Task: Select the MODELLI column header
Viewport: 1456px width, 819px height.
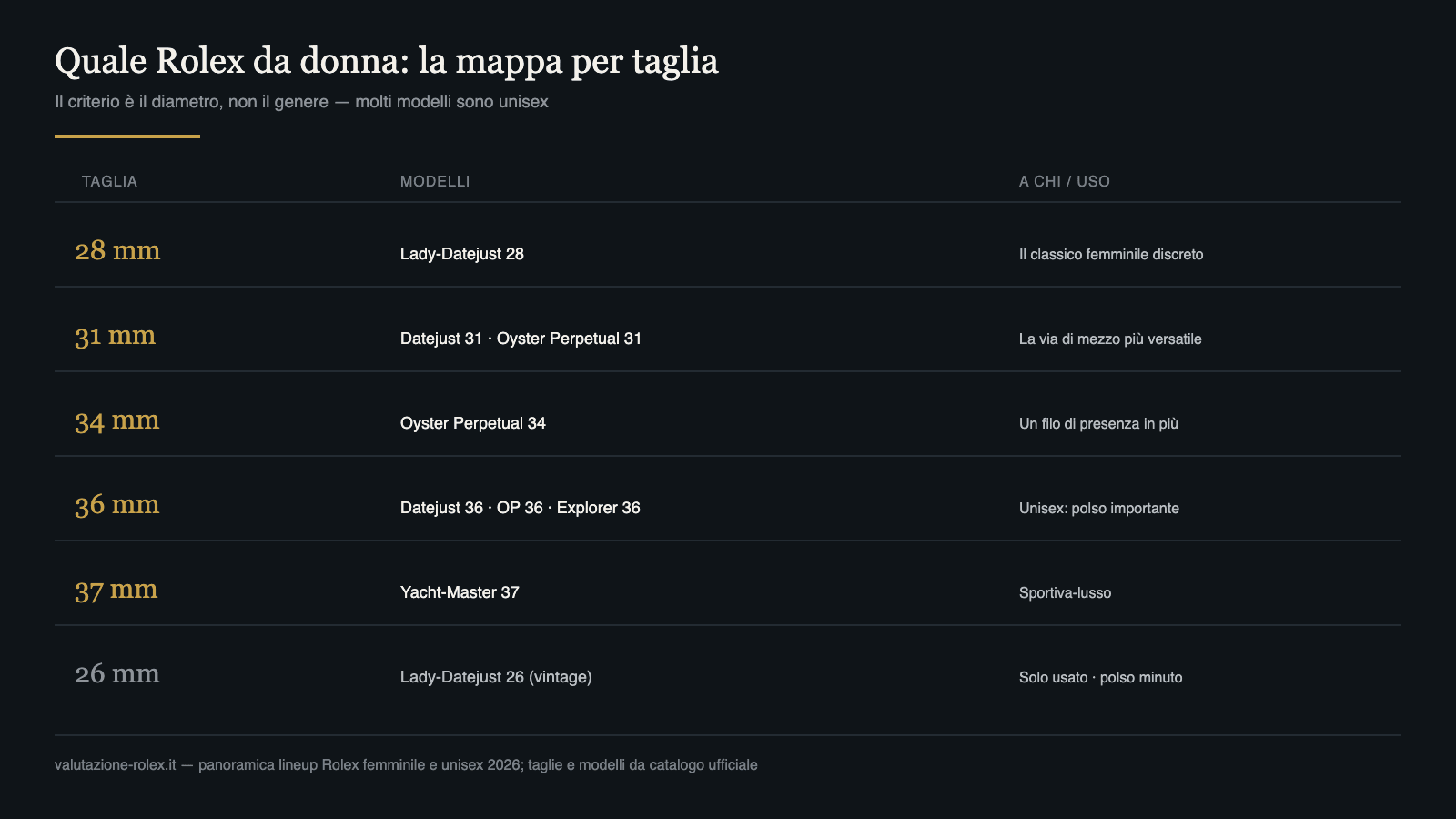Action: pyautogui.click(x=435, y=181)
